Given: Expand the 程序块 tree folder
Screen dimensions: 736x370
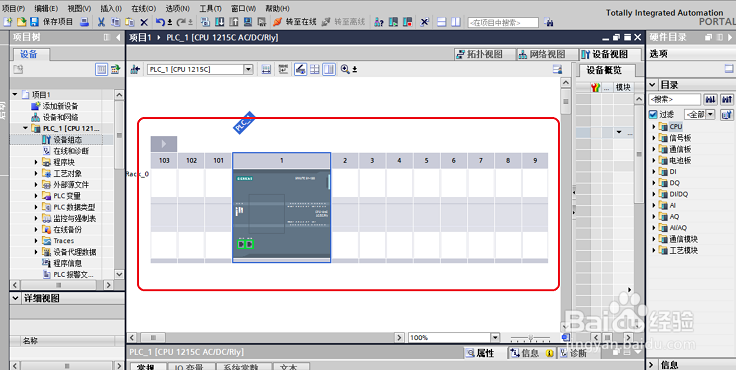Looking at the screenshot, I should coord(36,162).
